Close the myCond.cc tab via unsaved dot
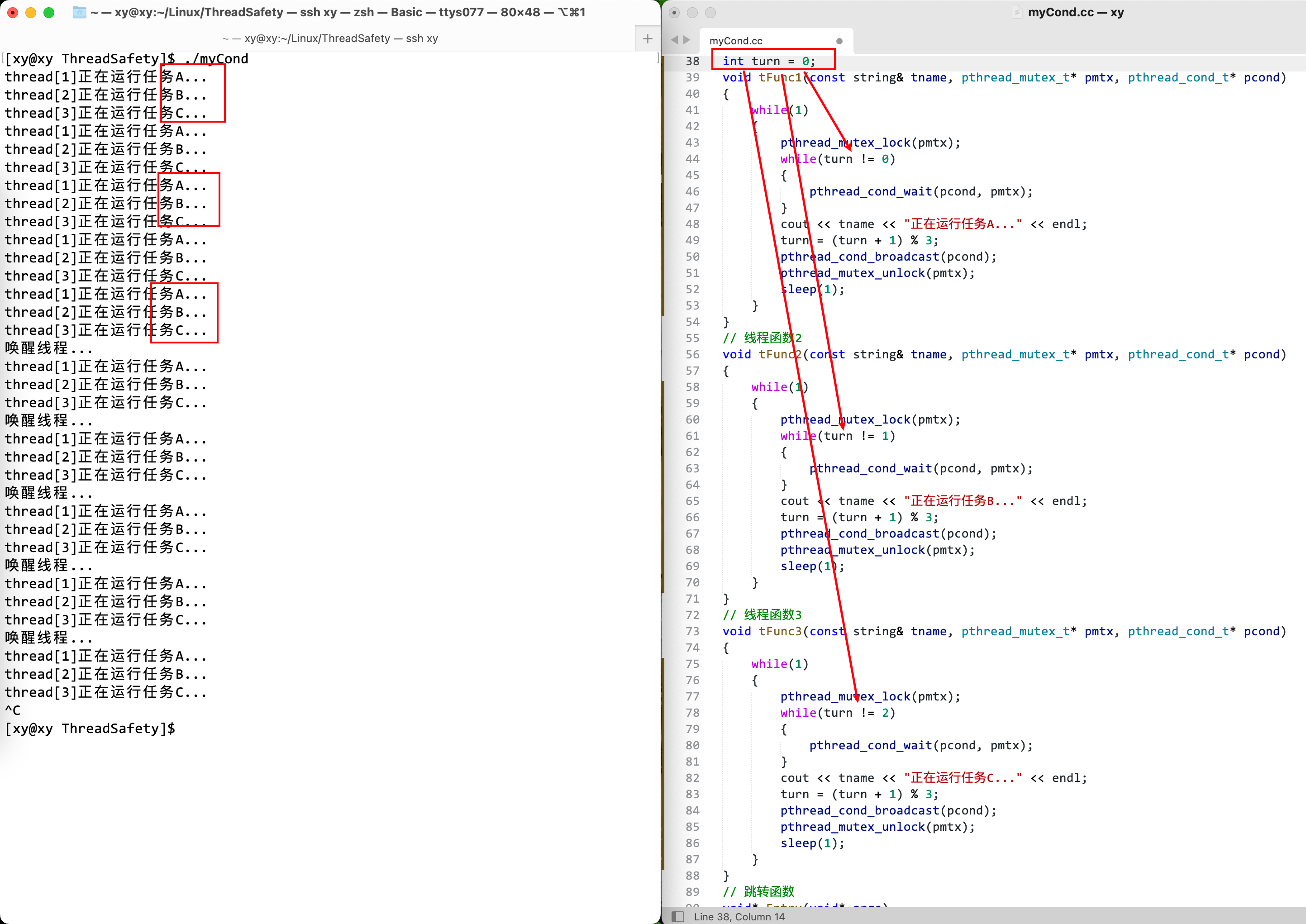The height and width of the screenshot is (924, 1306). (839, 41)
